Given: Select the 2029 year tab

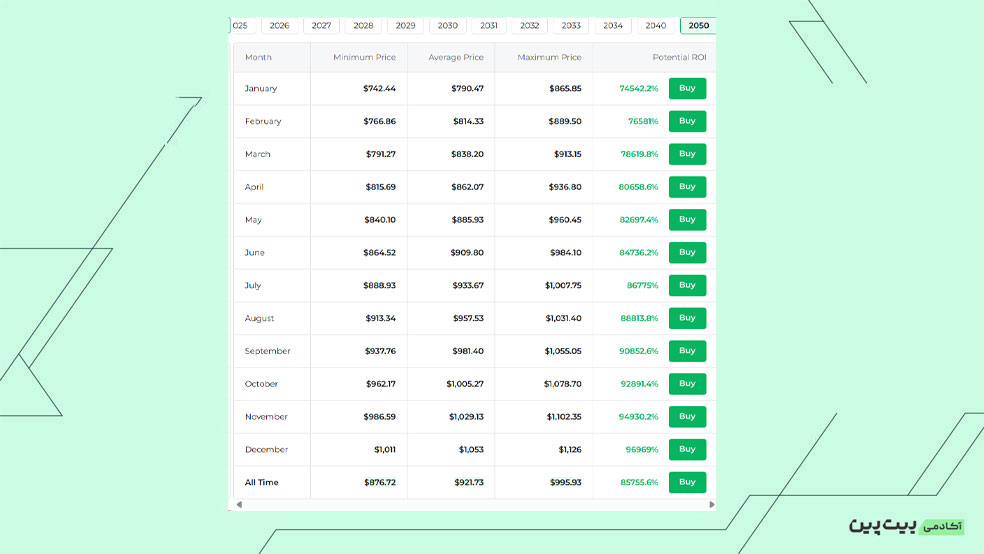Looking at the screenshot, I should 405,26.
